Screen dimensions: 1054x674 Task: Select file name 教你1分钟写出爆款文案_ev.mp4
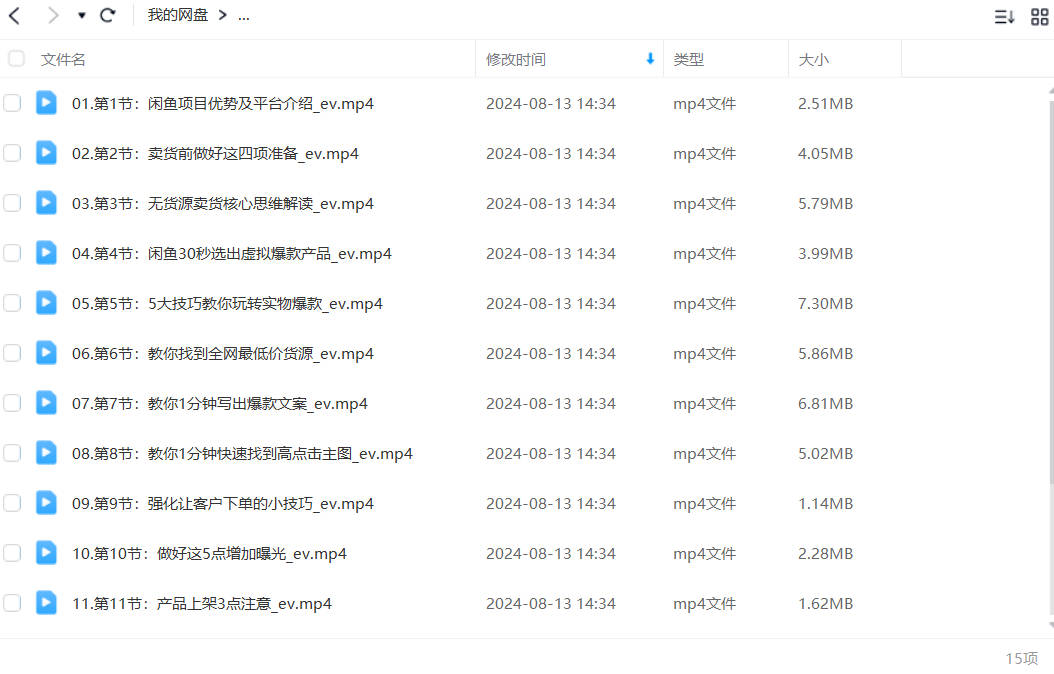pyautogui.click(x=257, y=404)
